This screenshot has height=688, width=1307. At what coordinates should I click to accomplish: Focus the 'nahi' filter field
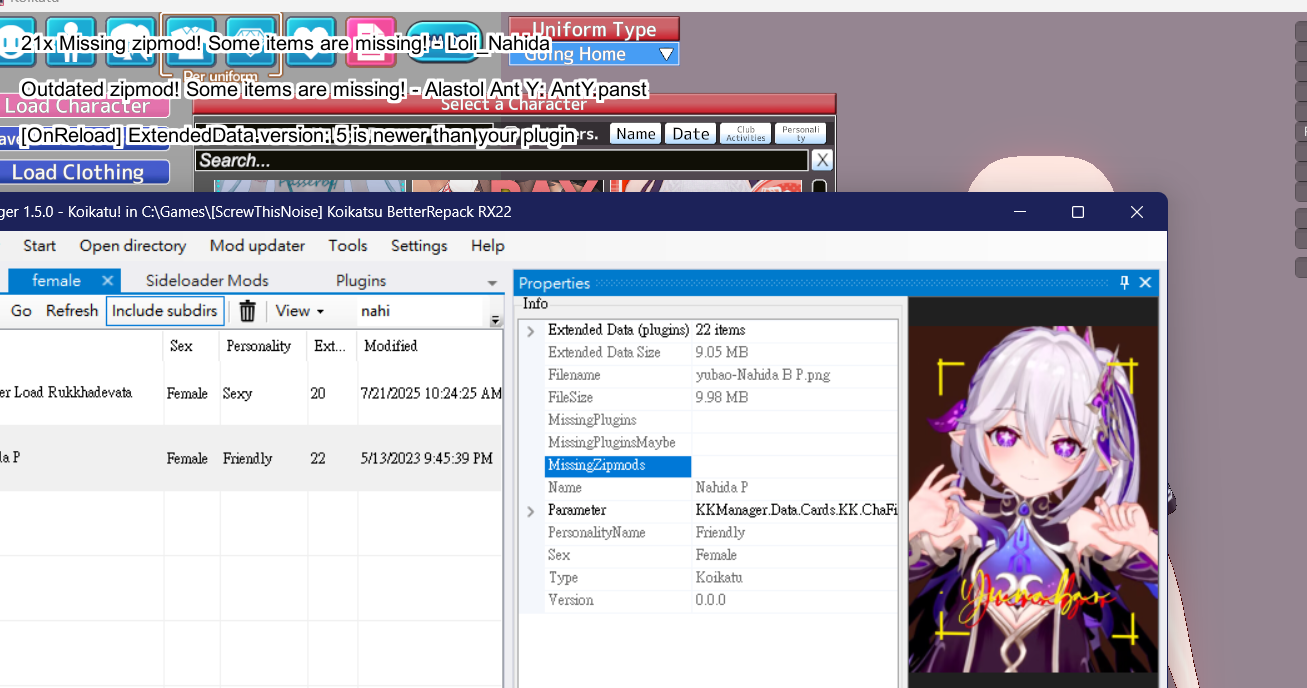point(420,311)
